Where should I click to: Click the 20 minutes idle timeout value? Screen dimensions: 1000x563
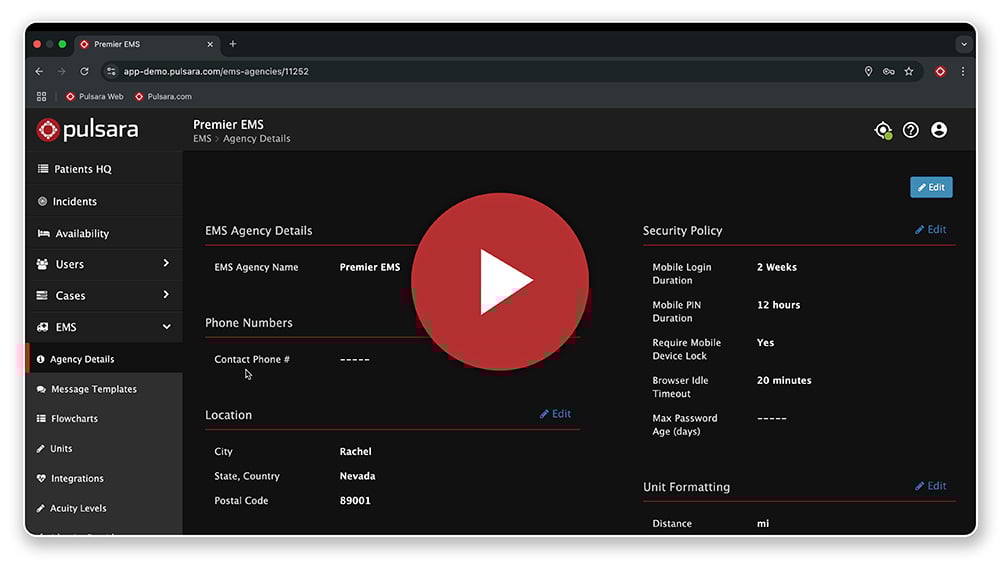click(x=784, y=380)
